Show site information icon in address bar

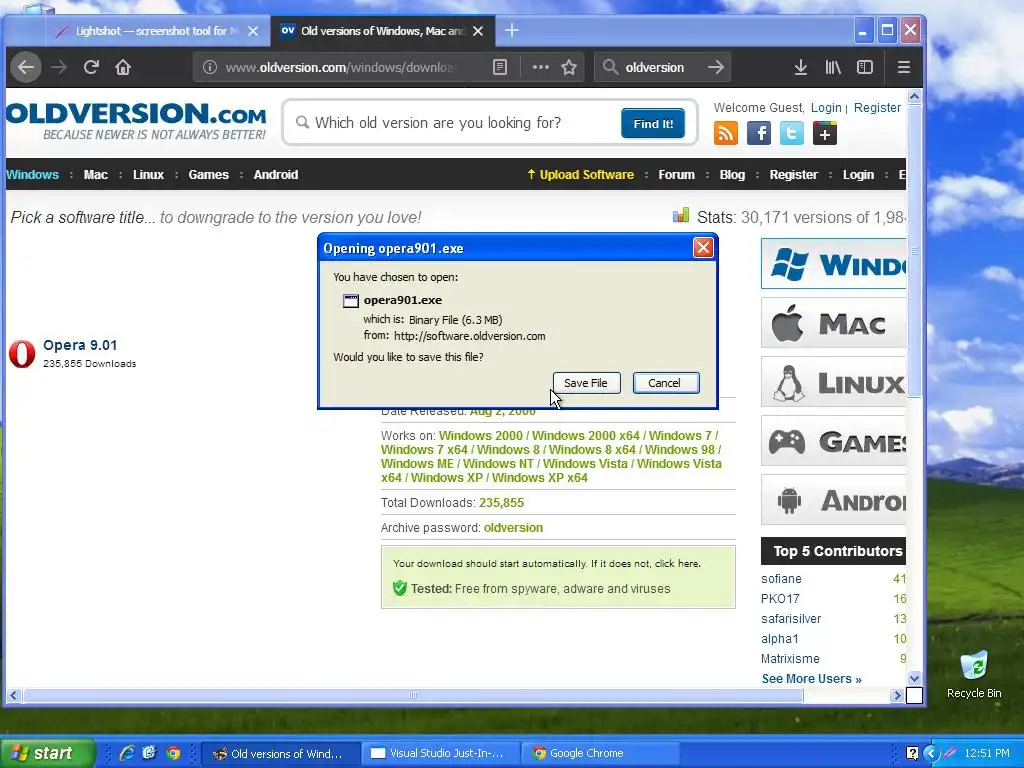[209, 67]
